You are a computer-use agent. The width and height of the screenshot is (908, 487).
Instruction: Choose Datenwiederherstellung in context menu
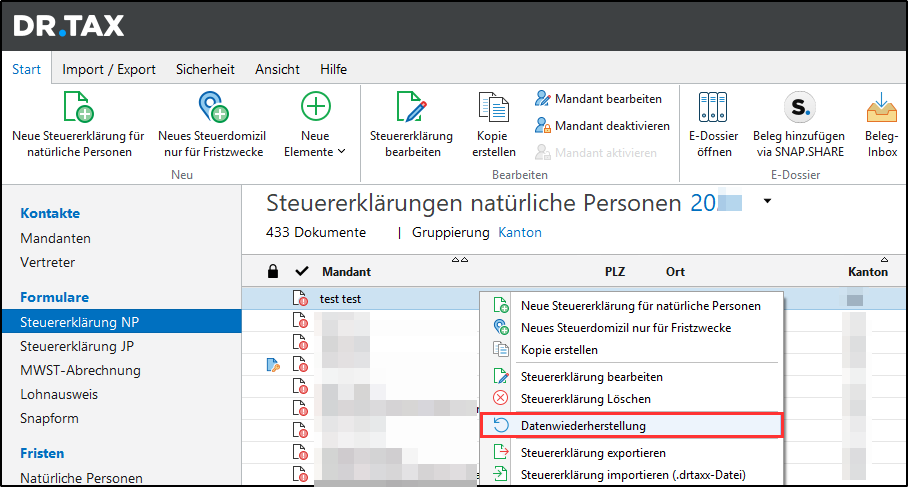(632, 426)
